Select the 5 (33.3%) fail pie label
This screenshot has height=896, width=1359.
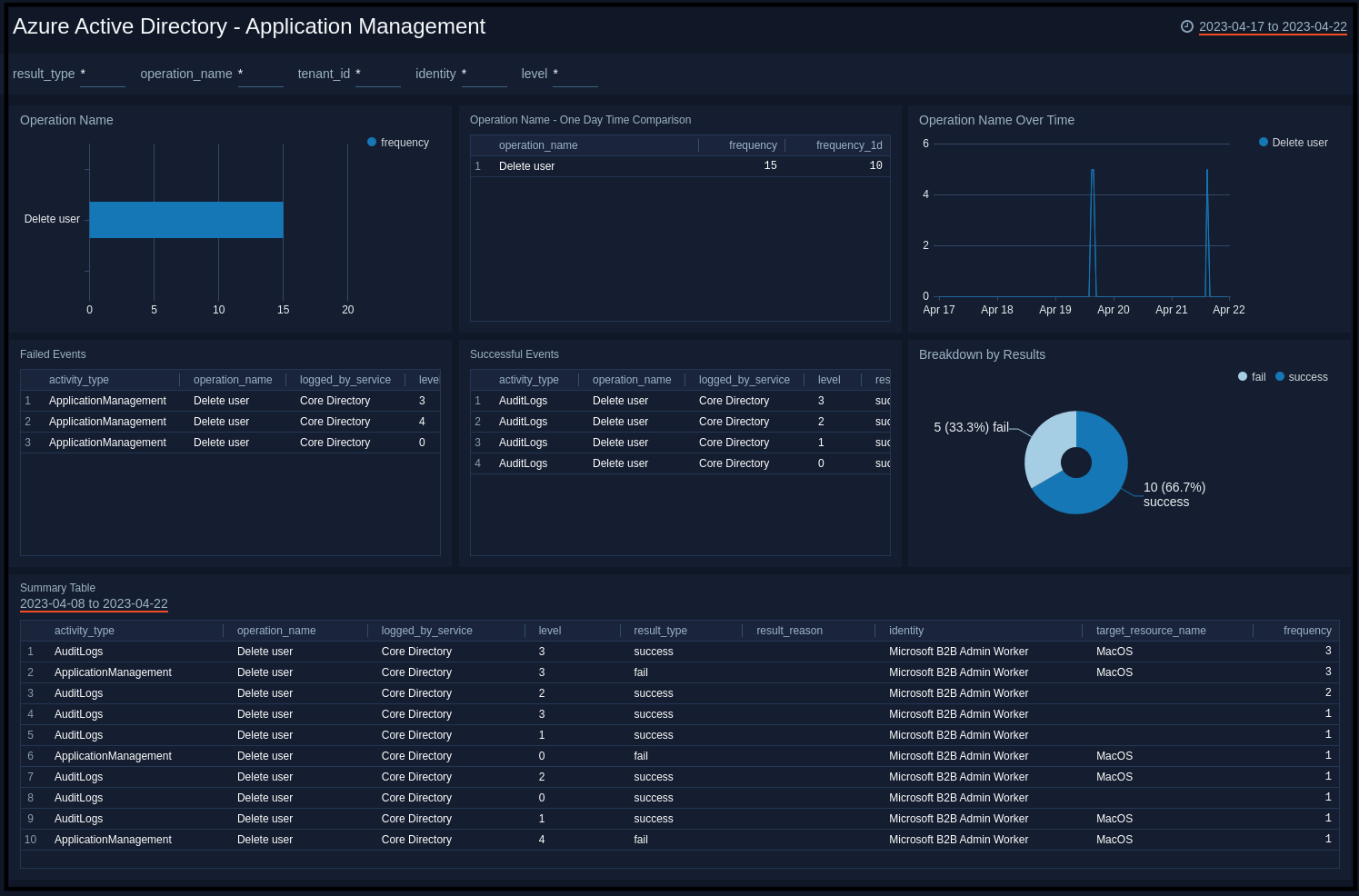click(971, 427)
